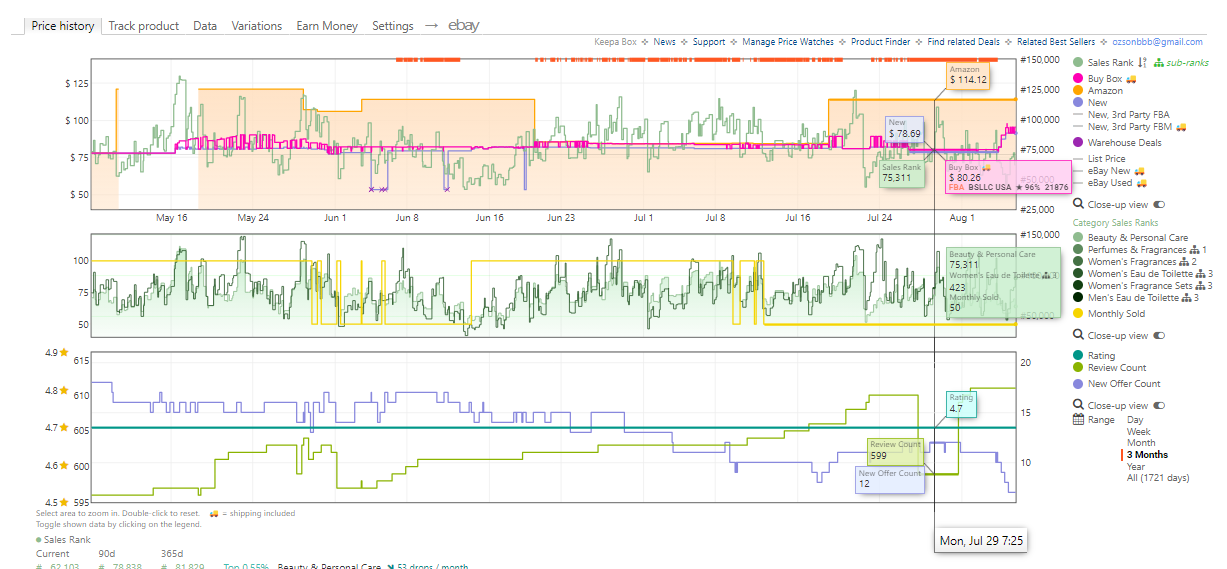Click the magnifier icon below New Offer Count
The width and height of the screenshot is (1227, 569).
pos(1078,405)
